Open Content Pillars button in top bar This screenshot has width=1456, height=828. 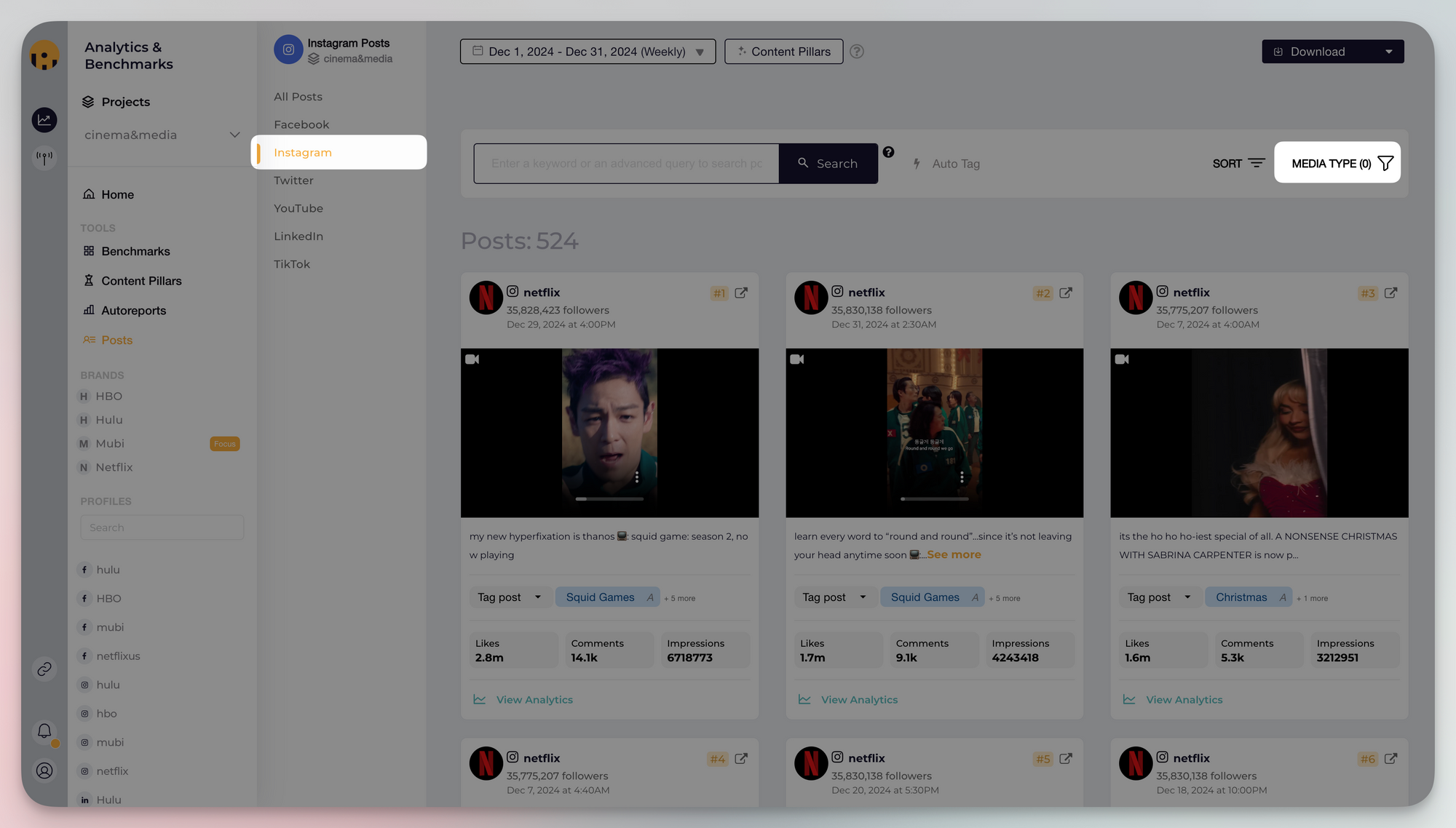point(783,52)
